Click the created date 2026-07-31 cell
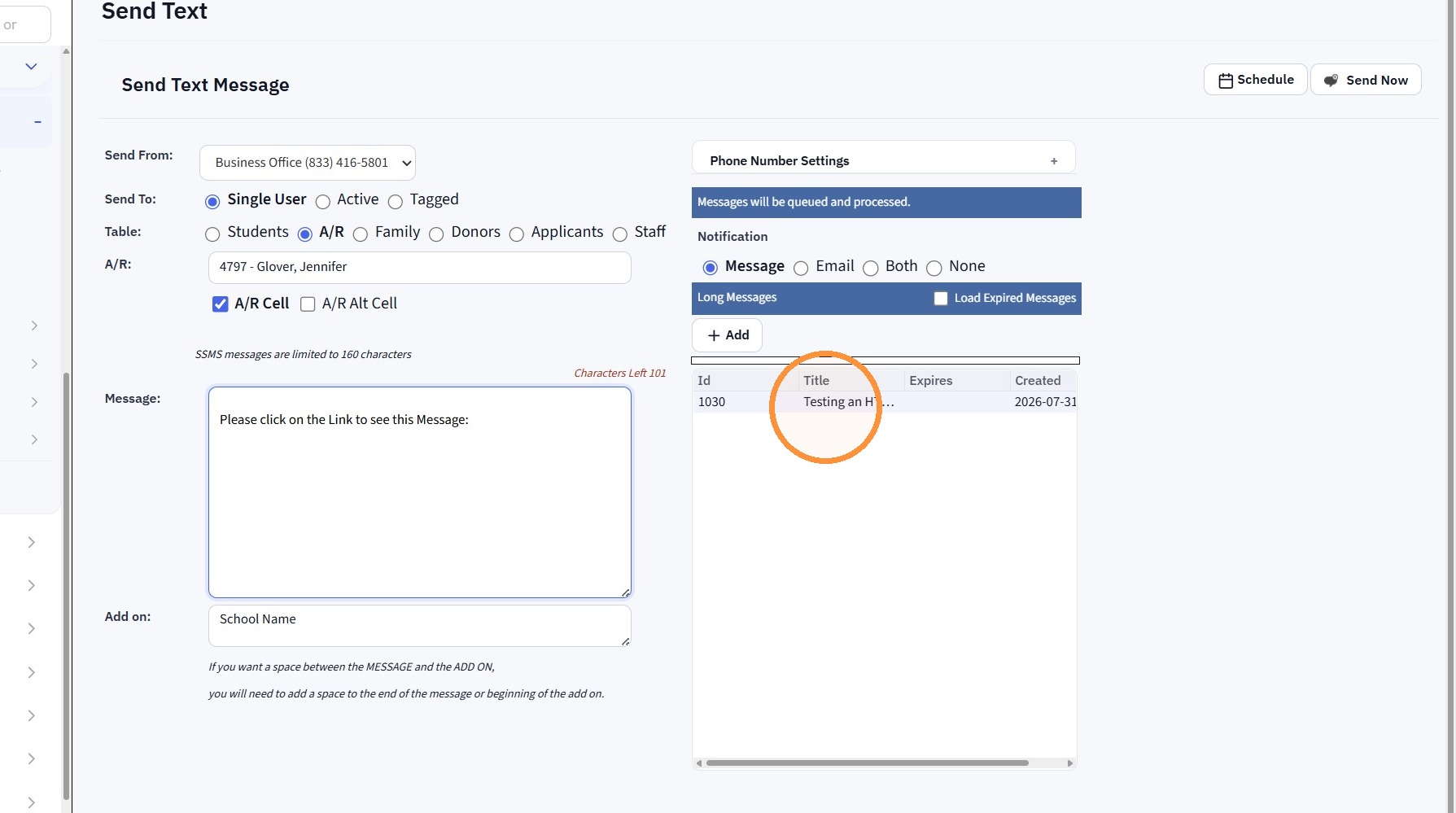Viewport: 1456px width, 813px height. coord(1045,402)
